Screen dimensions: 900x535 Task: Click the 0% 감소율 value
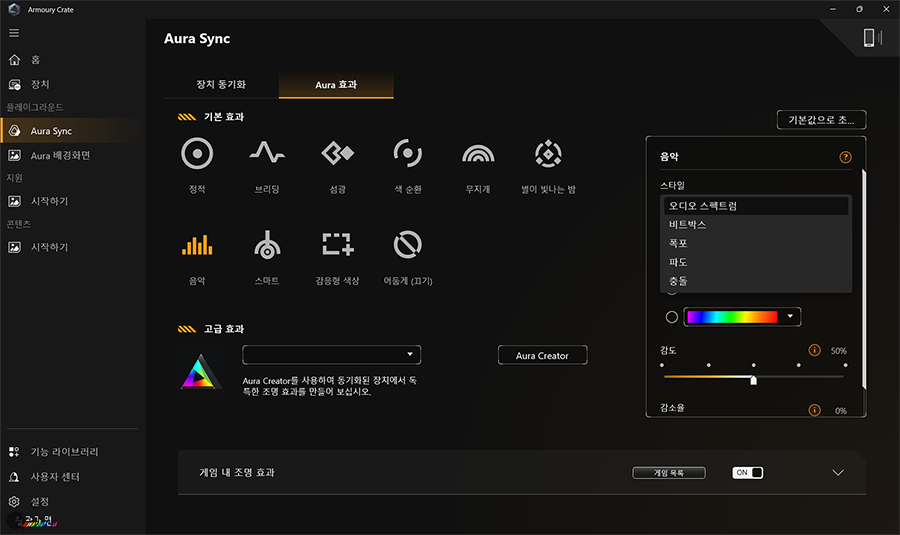(841, 411)
